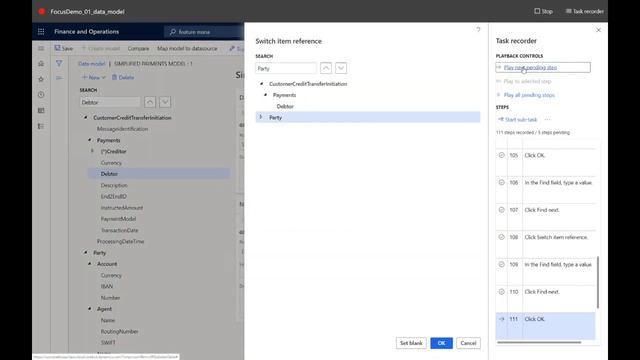The image size is (640, 360).
Task: Click the Save toolbar button
Action: click(x=64, y=48)
